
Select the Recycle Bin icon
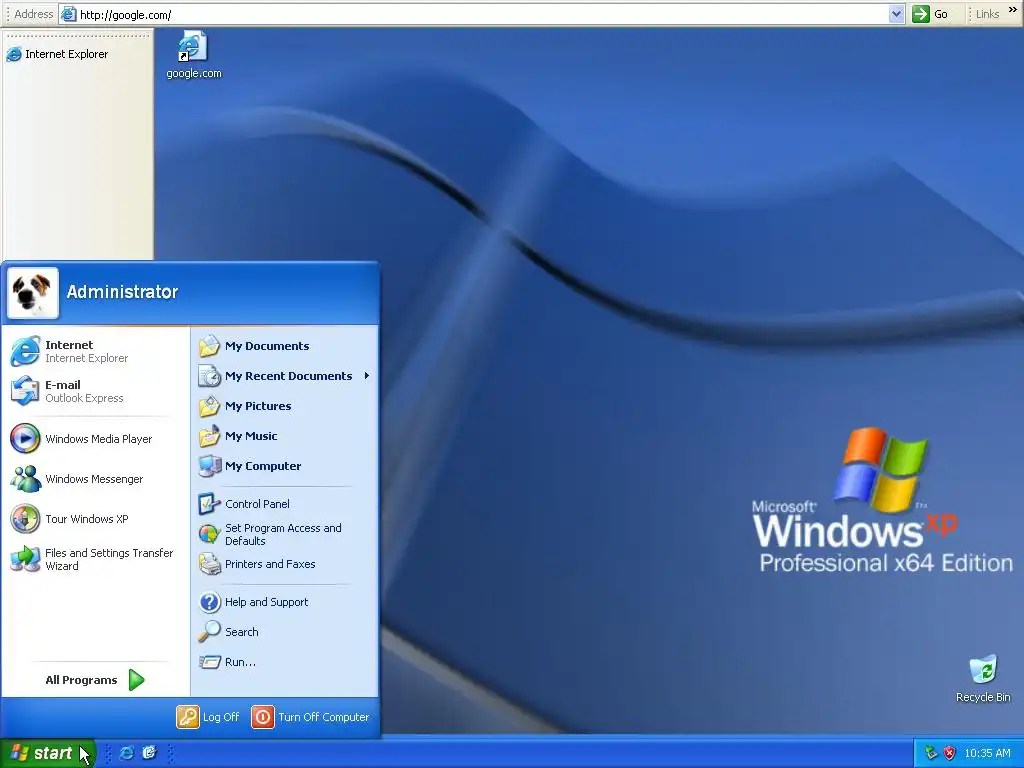point(983,679)
